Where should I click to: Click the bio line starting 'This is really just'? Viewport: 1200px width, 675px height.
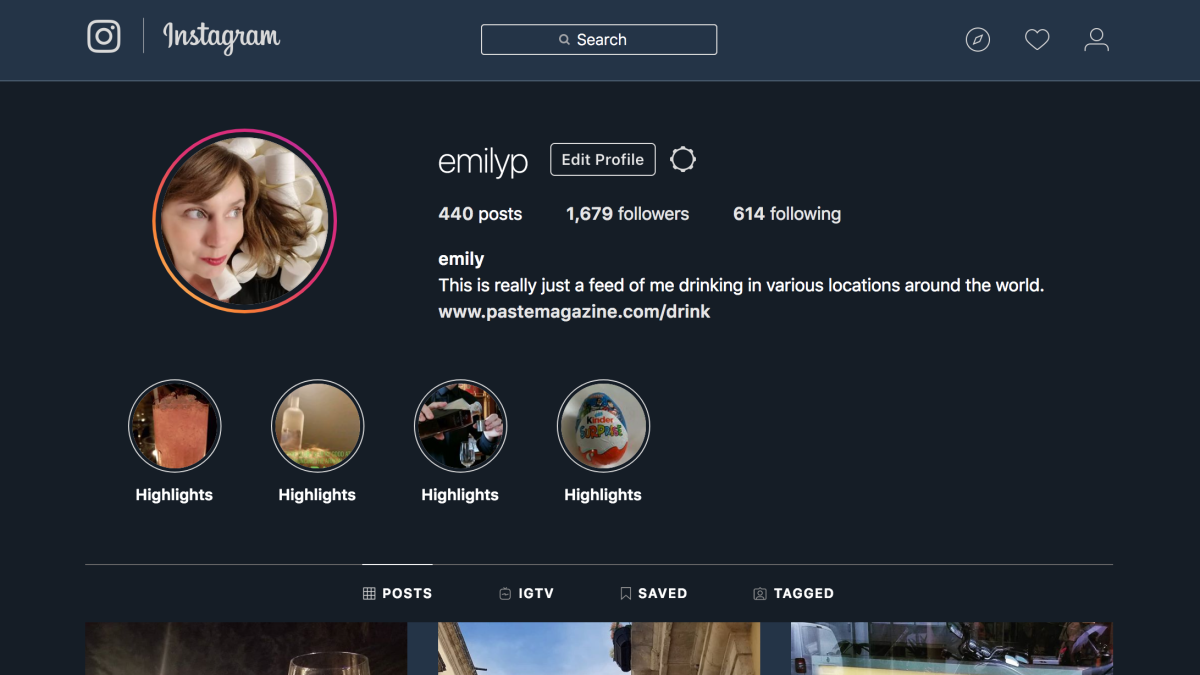pyautogui.click(x=741, y=286)
